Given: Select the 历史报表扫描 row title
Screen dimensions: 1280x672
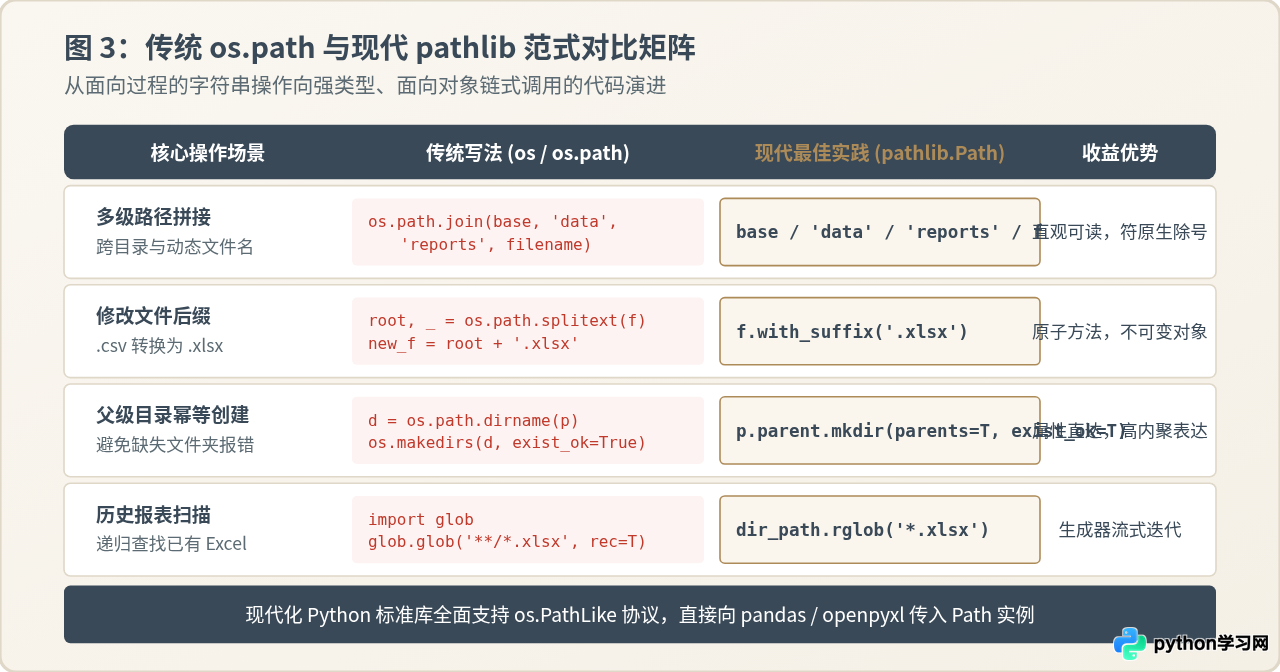Looking at the screenshot, I should (154, 515).
